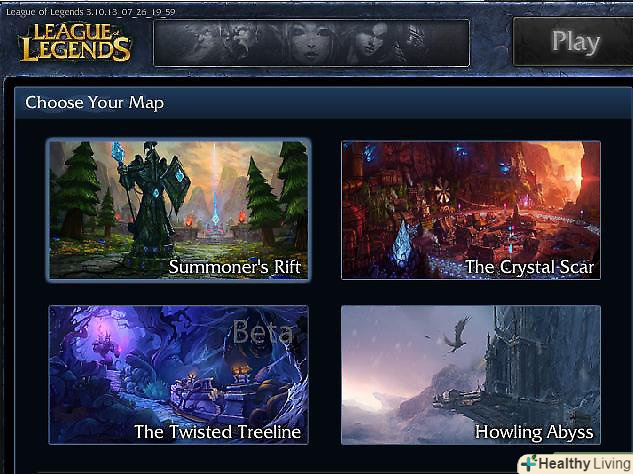This screenshot has width=633, height=474.
Task: Click the Summoner's Rift caption text
Action: click(235, 267)
